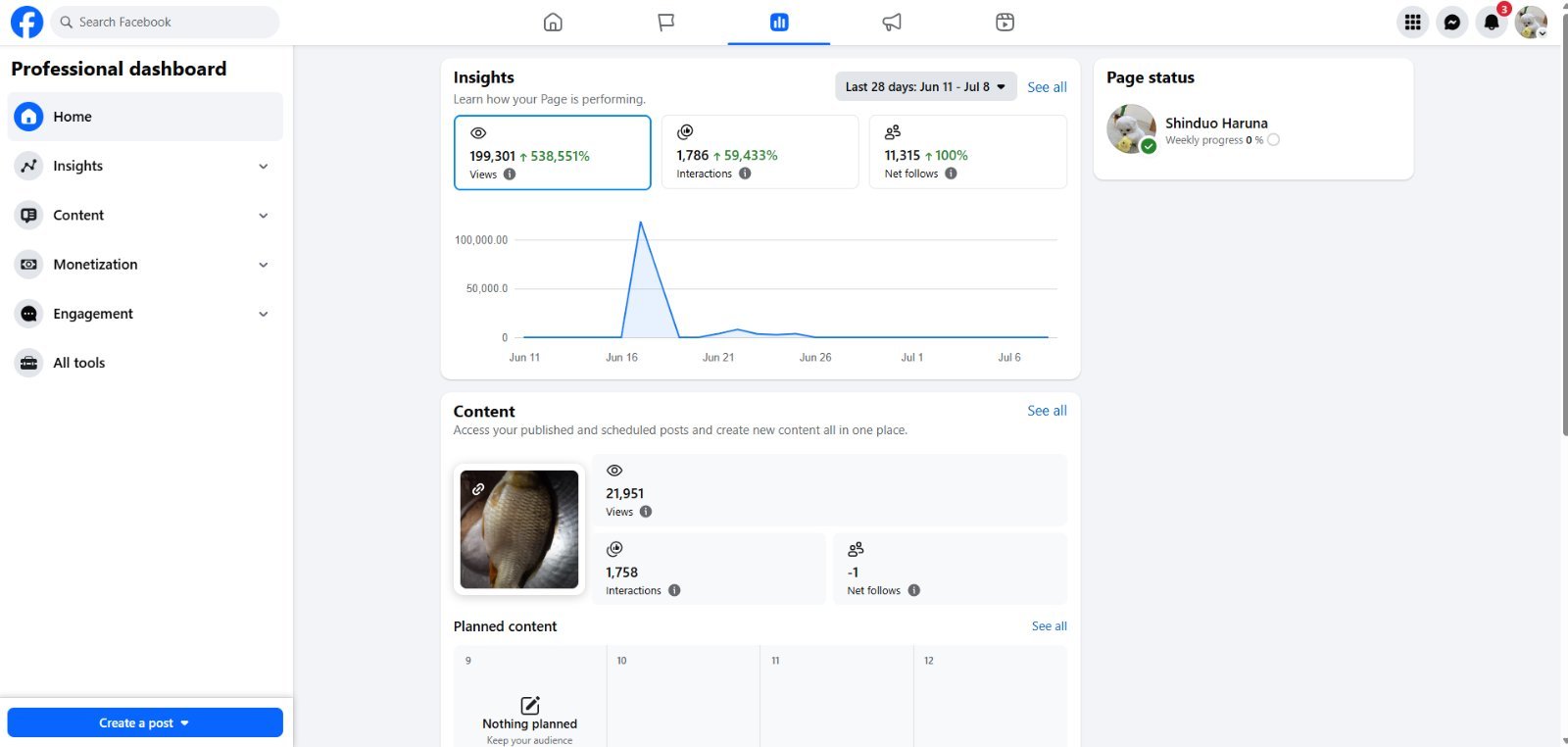Screen dimensions: 1568x747
Task: Open All tools in the sidebar
Action: [145, 363]
